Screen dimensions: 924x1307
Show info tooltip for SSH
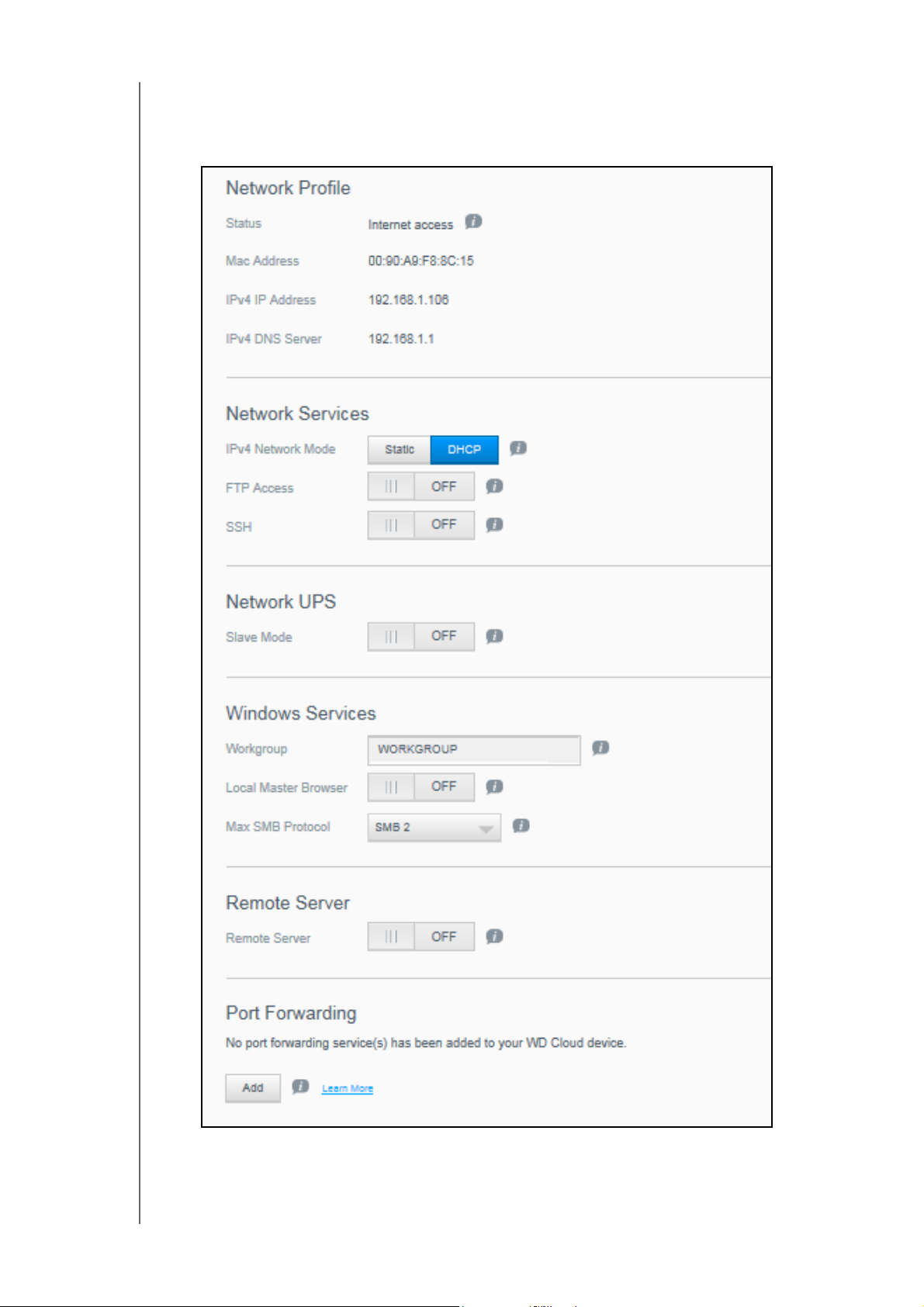pyautogui.click(x=494, y=525)
